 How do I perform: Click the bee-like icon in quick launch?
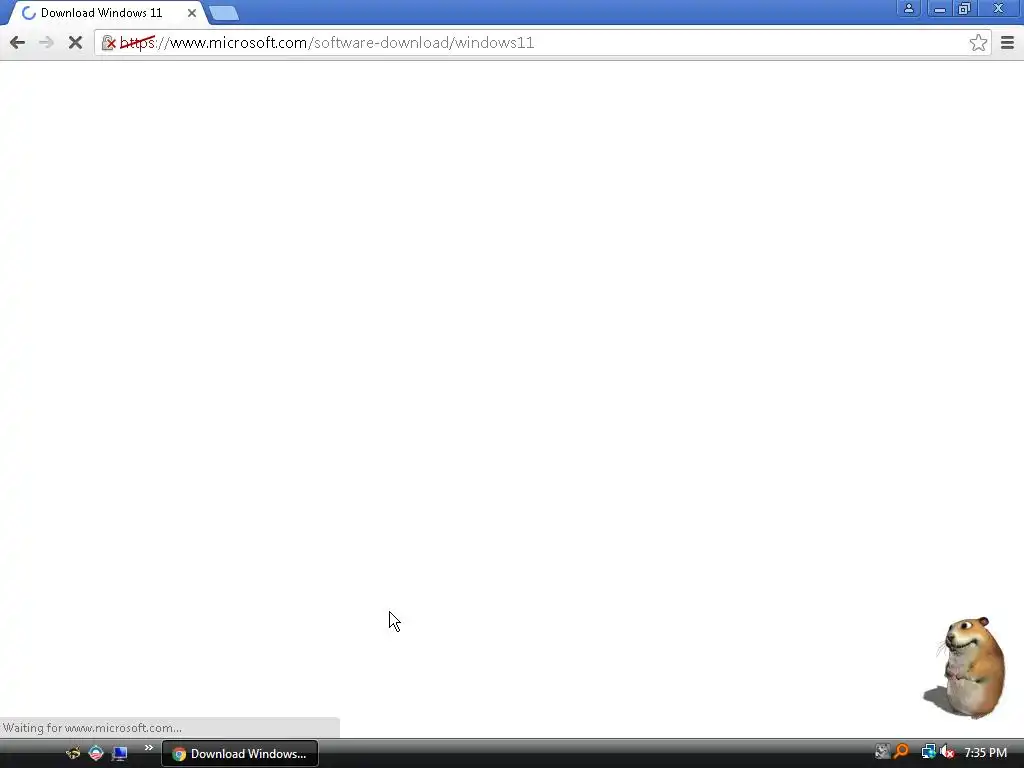(73, 753)
